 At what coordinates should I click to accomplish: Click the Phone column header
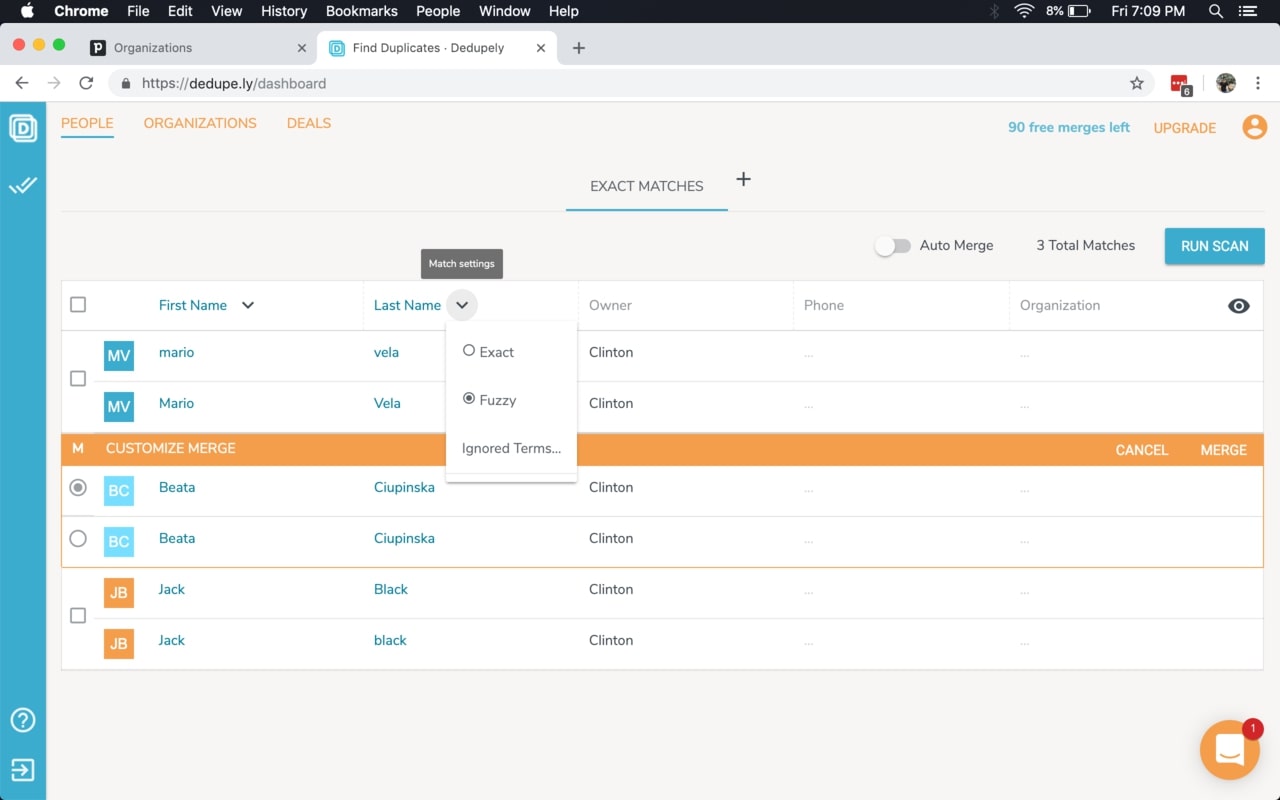pyautogui.click(x=824, y=305)
